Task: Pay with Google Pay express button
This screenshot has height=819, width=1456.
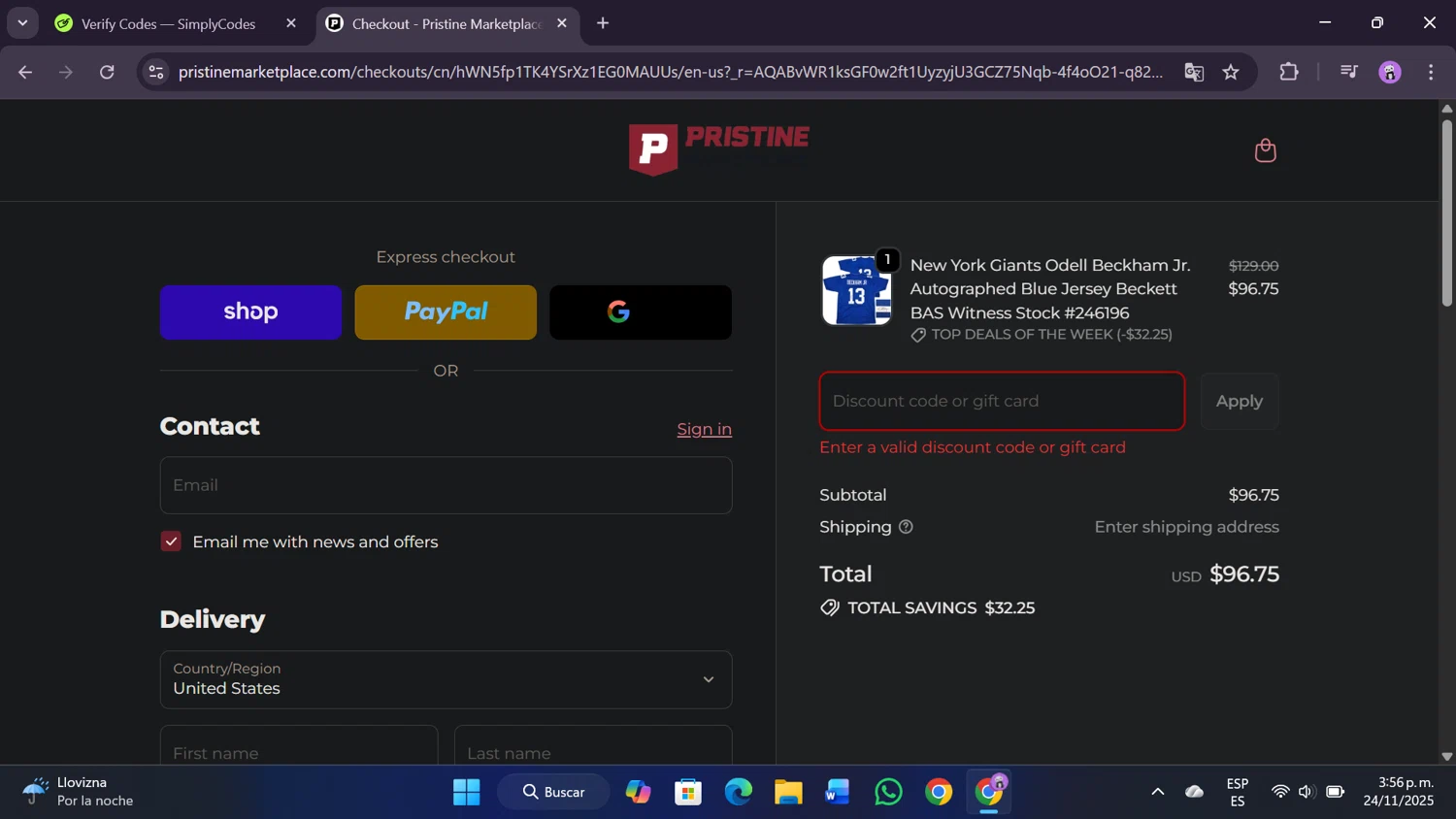Action: (x=641, y=312)
